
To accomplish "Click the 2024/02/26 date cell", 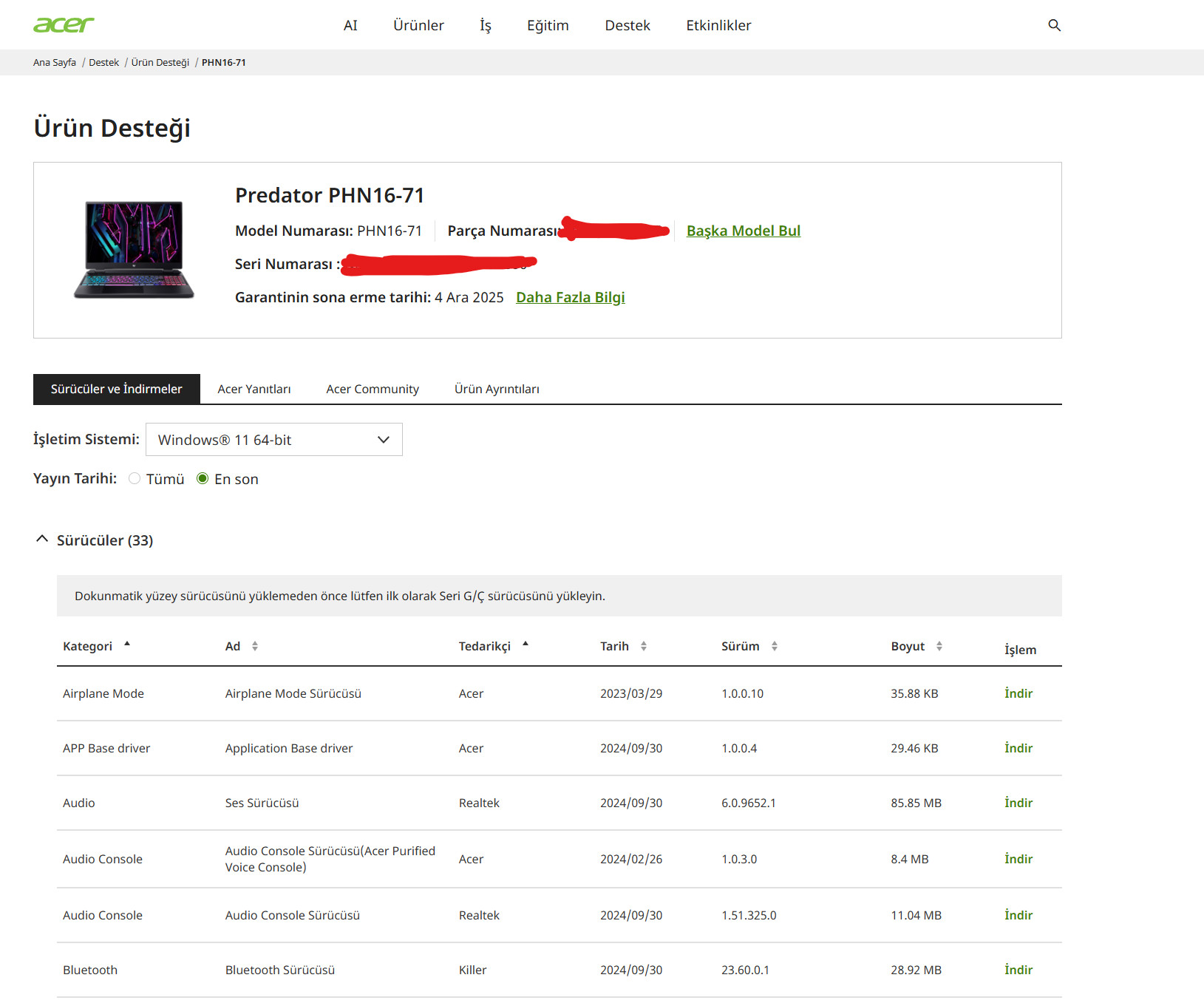I will 631,859.
